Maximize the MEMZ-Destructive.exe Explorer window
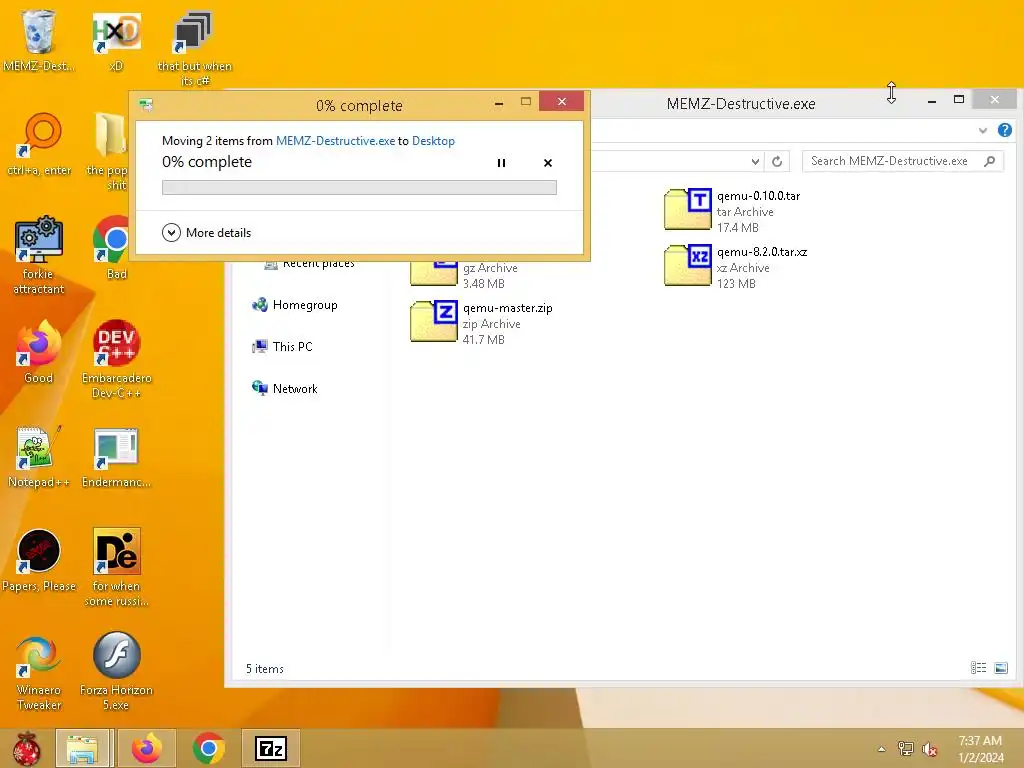1024x768 pixels. pos(959,100)
